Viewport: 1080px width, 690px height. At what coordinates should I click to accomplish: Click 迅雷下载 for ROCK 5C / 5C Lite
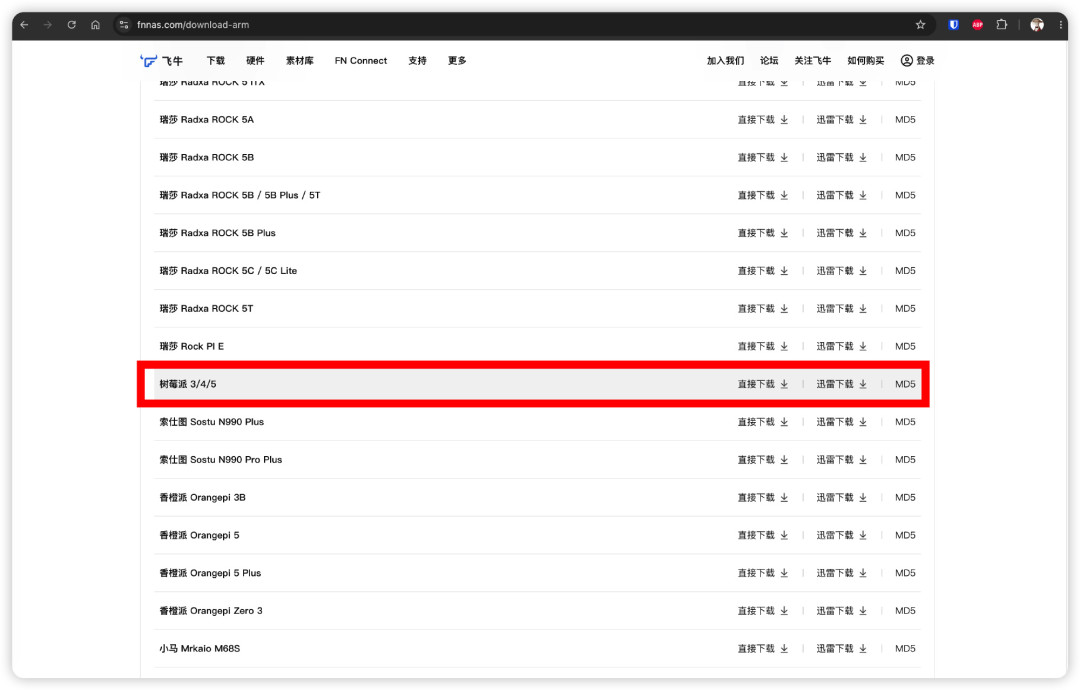842,271
